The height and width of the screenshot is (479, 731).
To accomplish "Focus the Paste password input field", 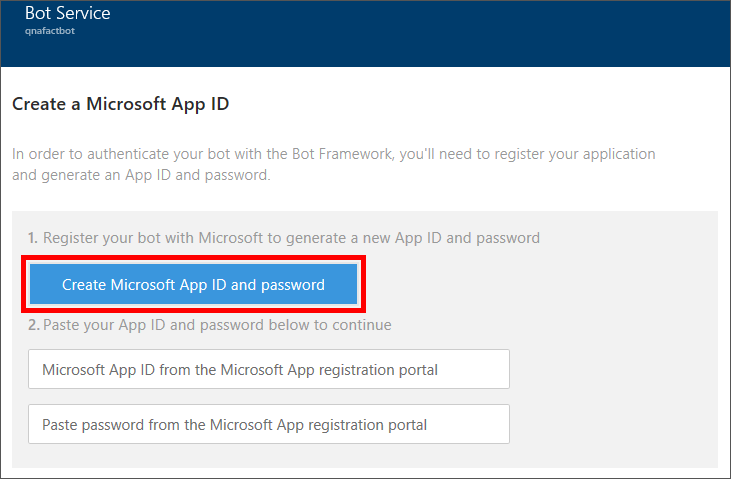I will pos(269,424).
